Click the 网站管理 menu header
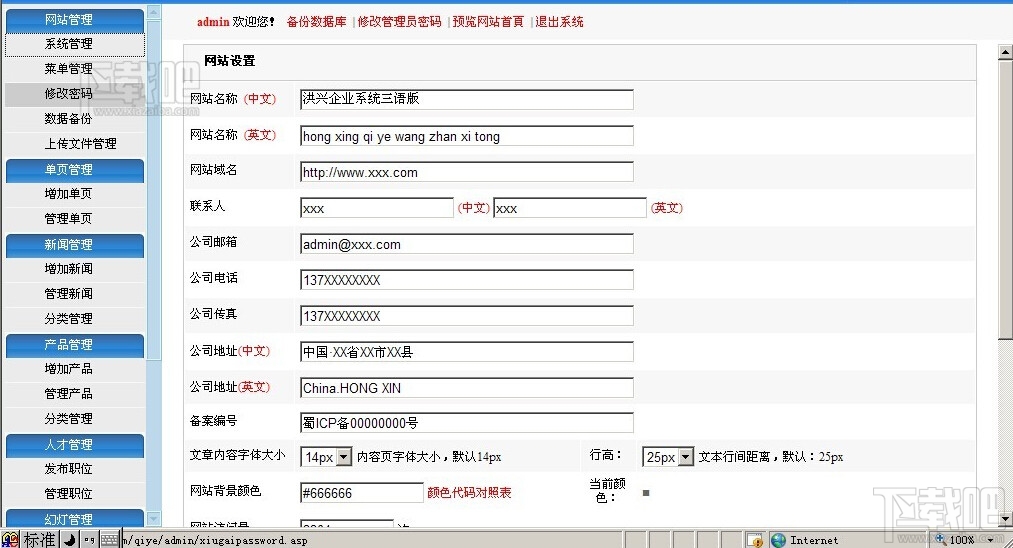Viewport: 1013px width, 548px height. (x=75, y=20)
